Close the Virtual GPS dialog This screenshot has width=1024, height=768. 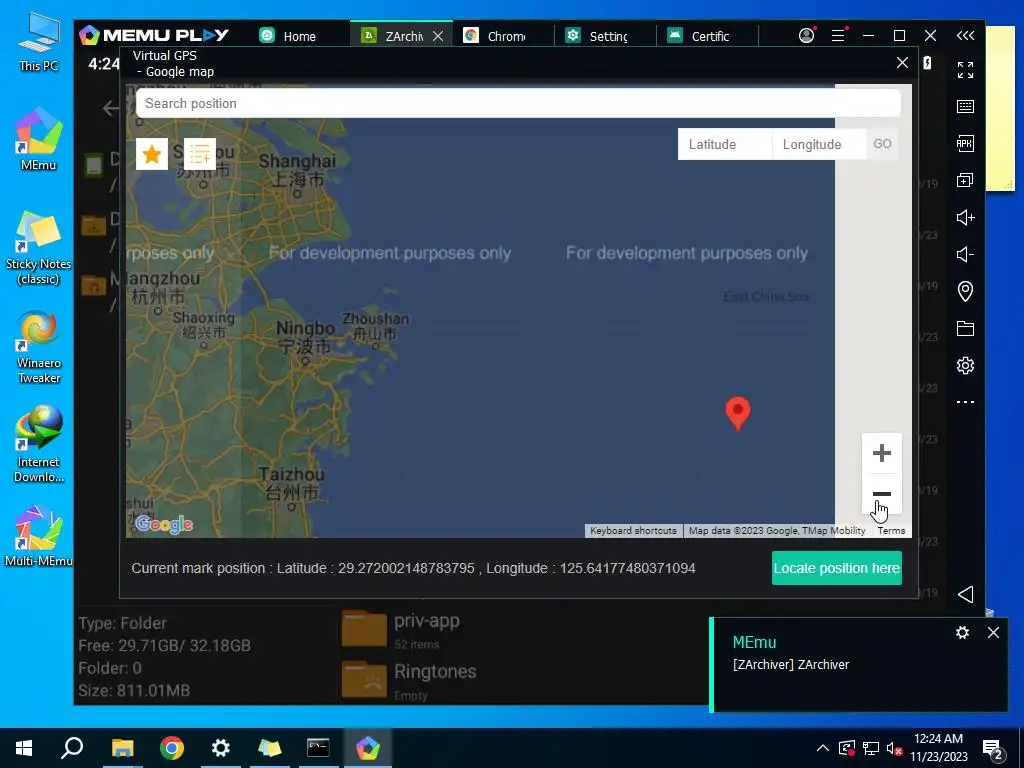(x=903, y=63)
